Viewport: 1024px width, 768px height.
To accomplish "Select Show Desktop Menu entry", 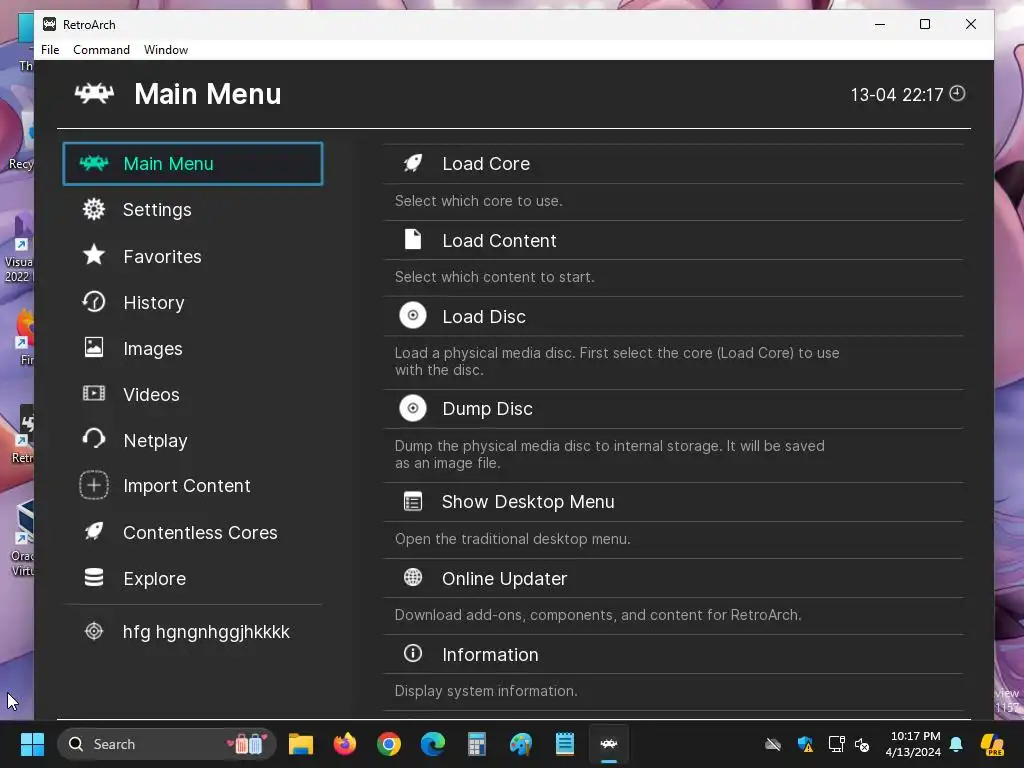I will 673,502.
